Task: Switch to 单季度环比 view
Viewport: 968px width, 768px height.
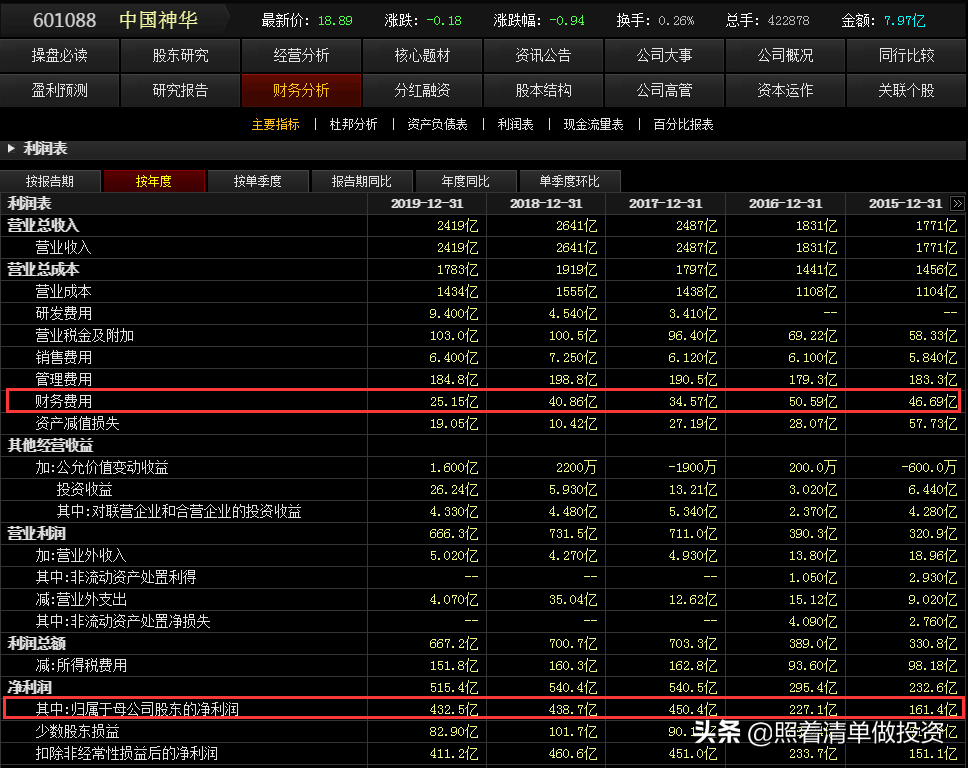Action: [569, 181]
